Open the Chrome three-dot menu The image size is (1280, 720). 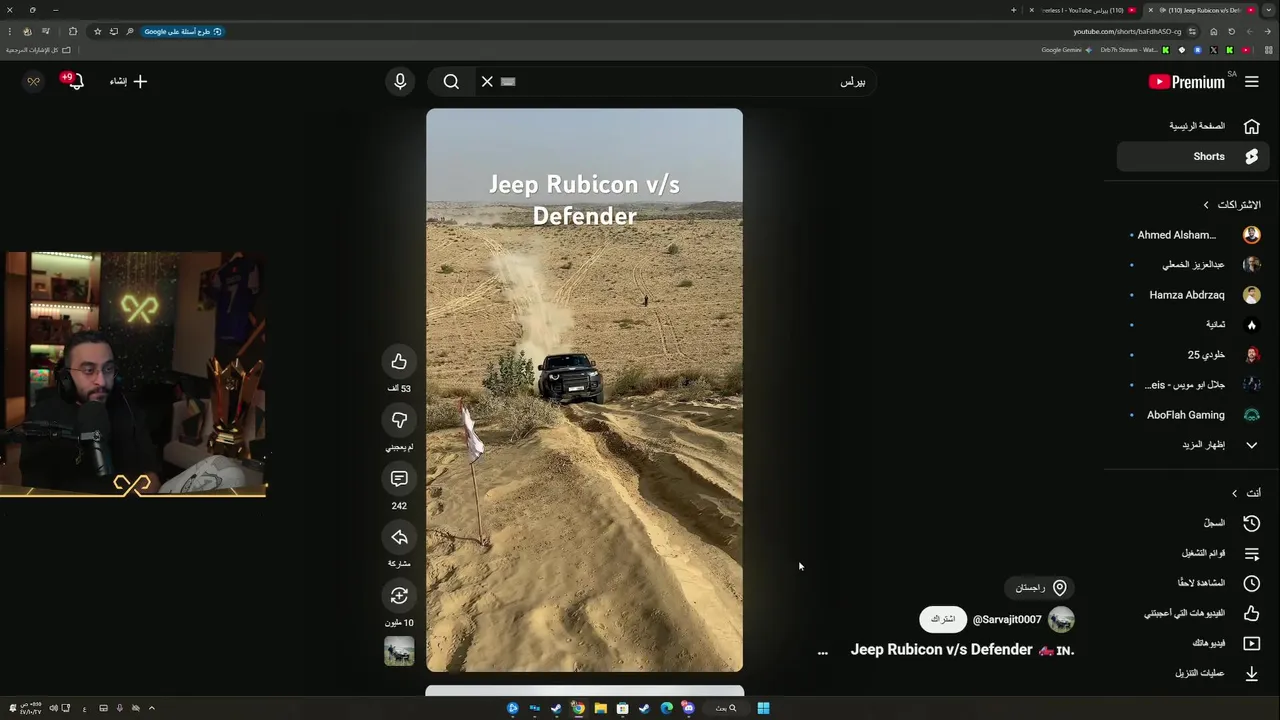pos(10,32)
